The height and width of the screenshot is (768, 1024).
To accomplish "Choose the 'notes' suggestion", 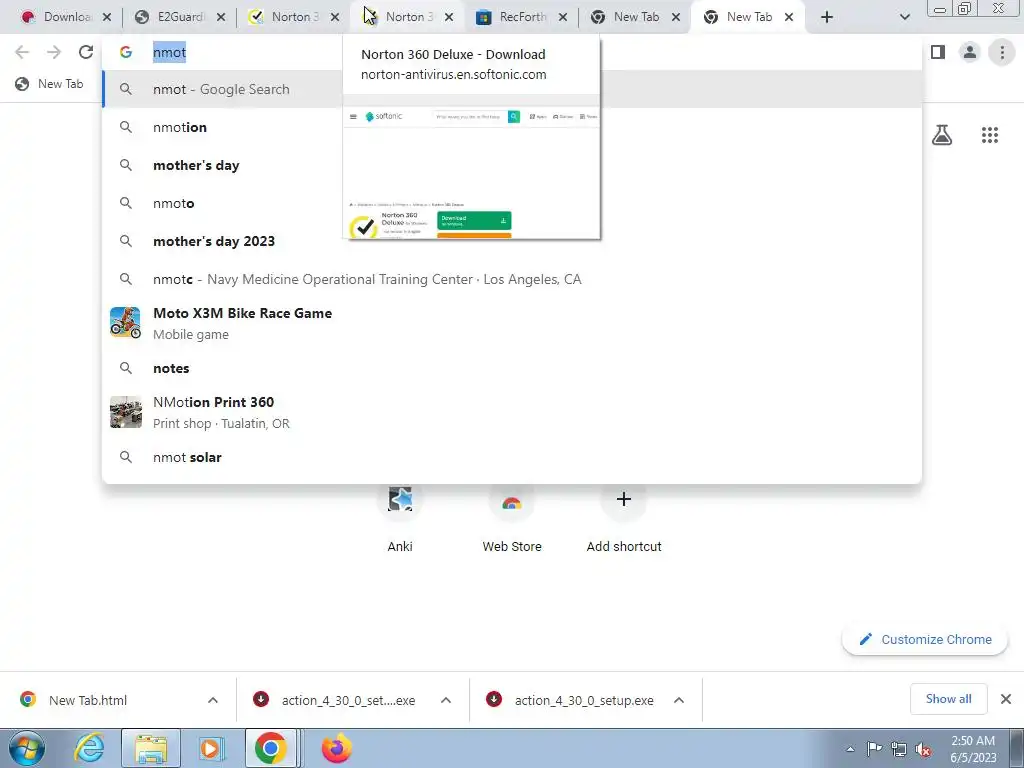I will point(512,368).
